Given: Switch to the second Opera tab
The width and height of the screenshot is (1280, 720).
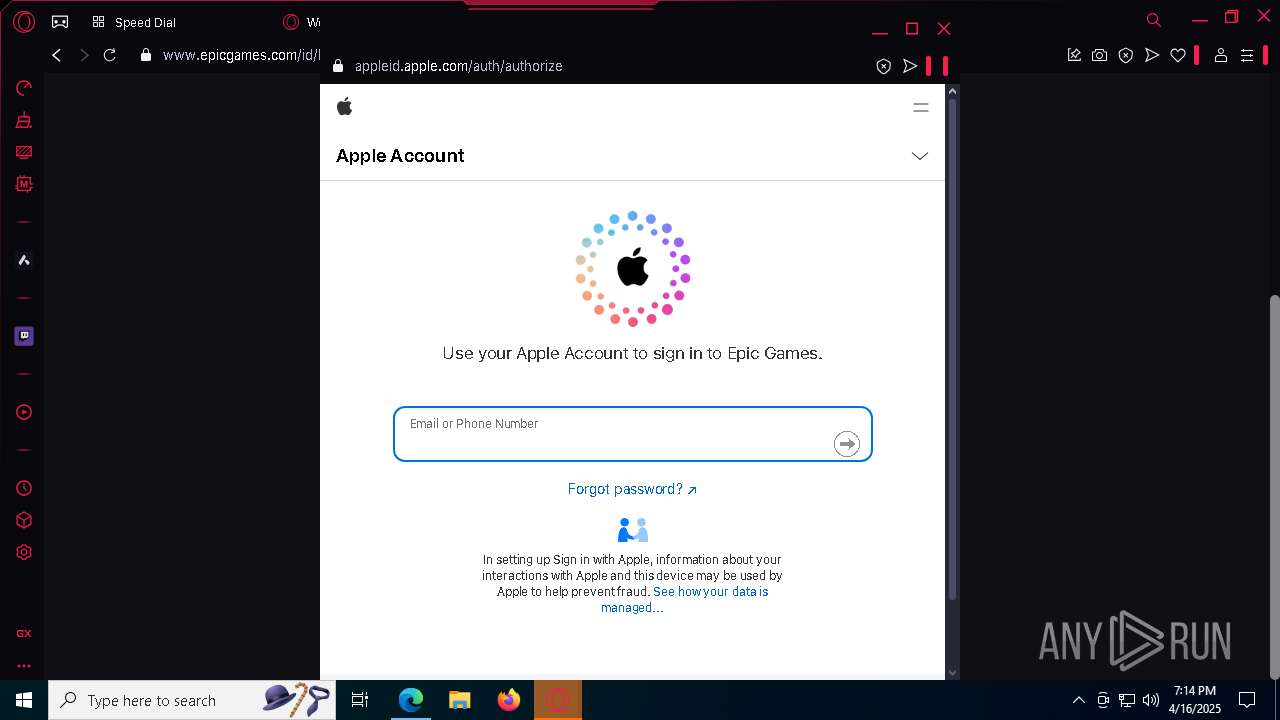Looking at the screenshot, I should click(300, 22).
